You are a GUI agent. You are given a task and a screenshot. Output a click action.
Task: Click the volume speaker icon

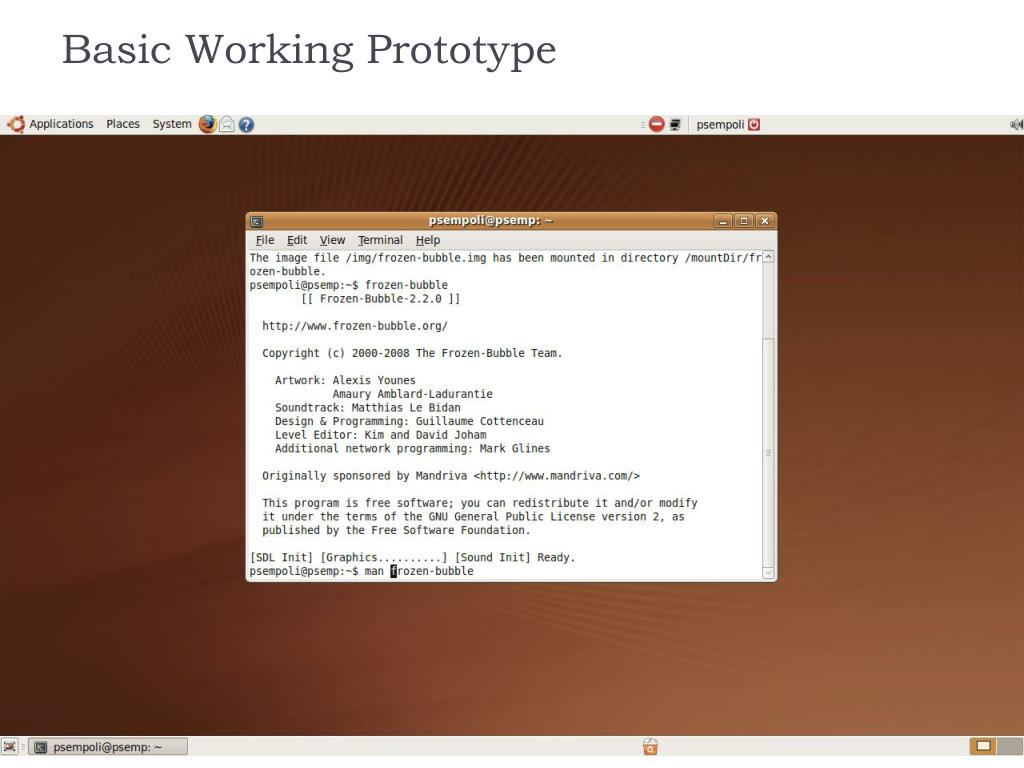coord(1016,124)
